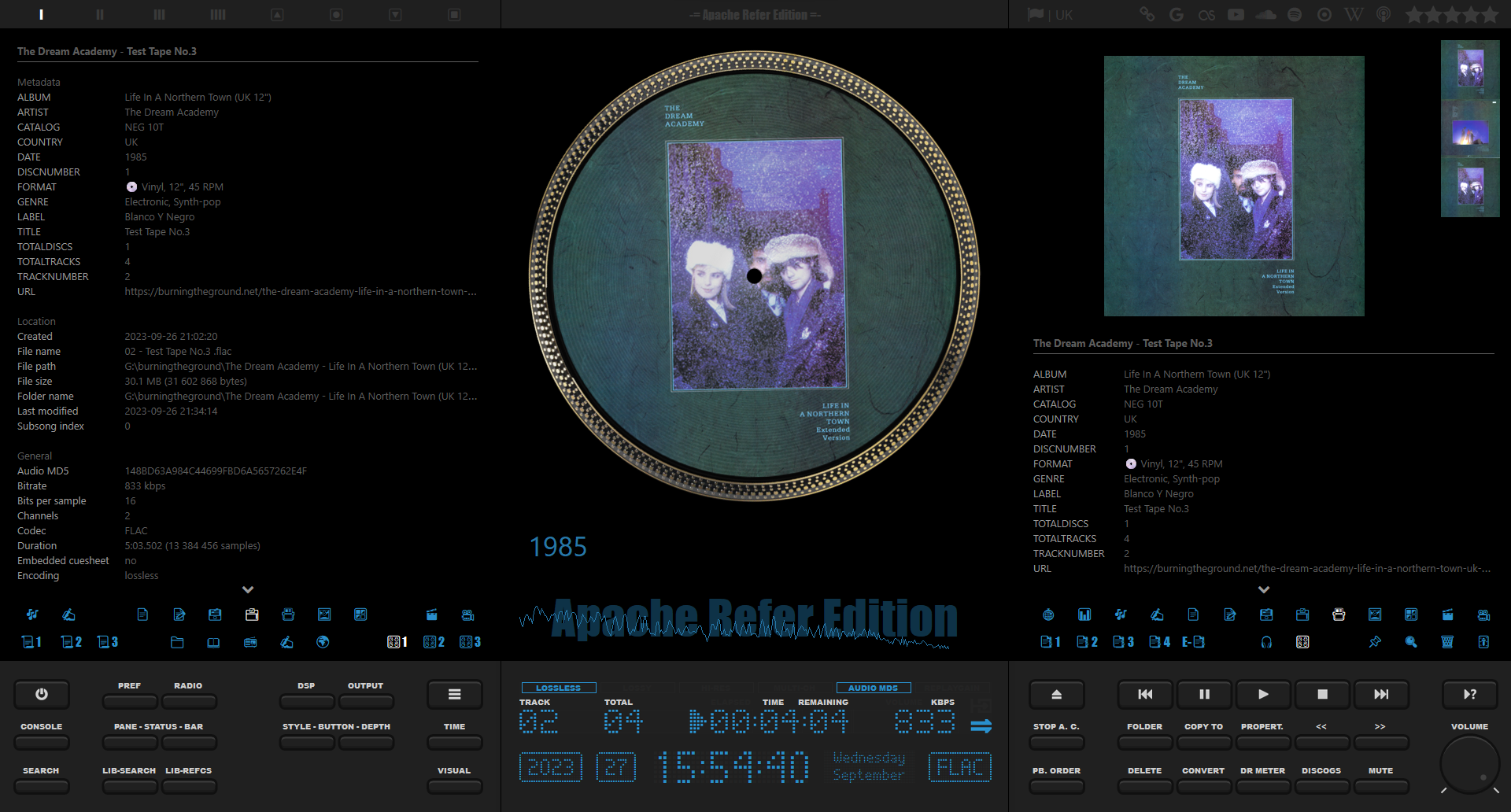
Task: Click the fifth rating star
Action: click(1491, 14)
